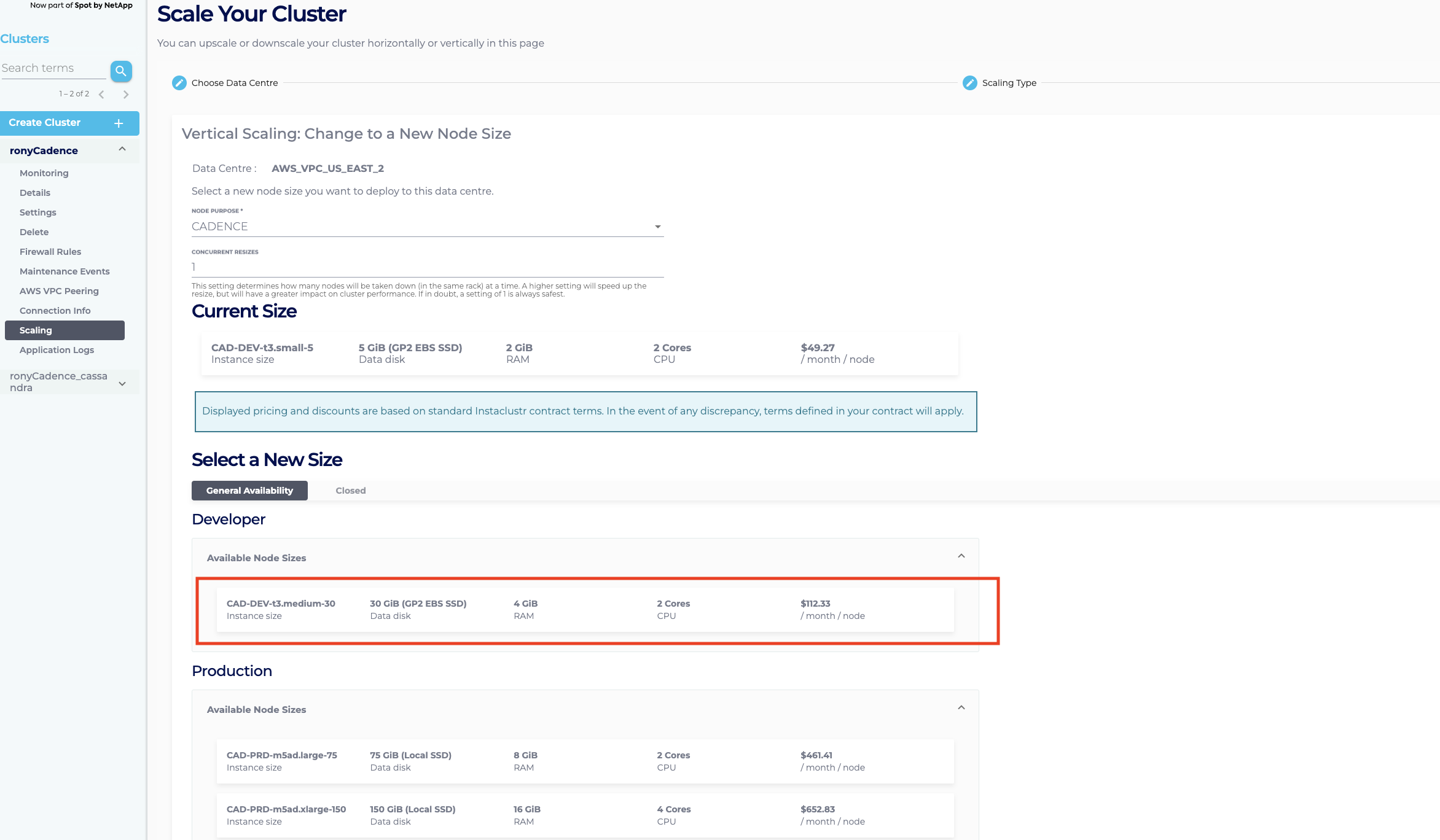Click the Choose Data Centre pencil icon
1440x840 pixels.
179,83
